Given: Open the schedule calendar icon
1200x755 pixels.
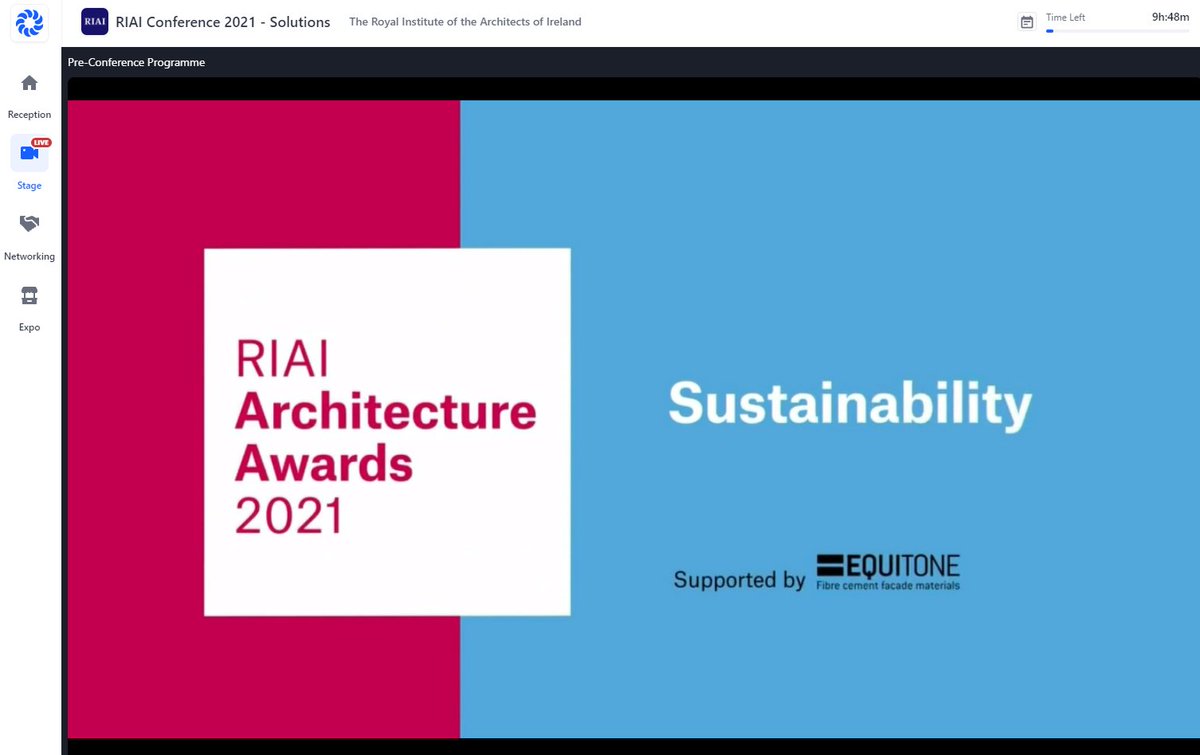Looking at the screenshot, I should (x=1026, y=22).
